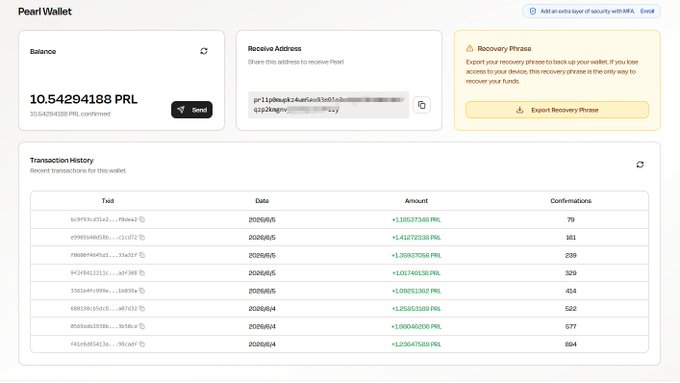The height and width of the screenshot is (383, 680).
Task: Copy txid in the 329-confirmation row
Action: 142,273
